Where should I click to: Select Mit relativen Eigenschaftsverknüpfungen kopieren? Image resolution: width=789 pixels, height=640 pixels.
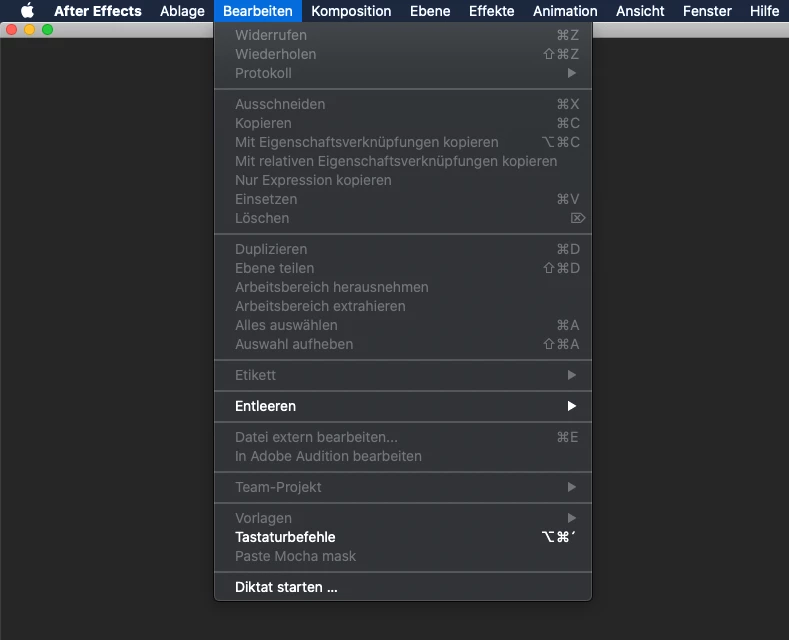403,162
